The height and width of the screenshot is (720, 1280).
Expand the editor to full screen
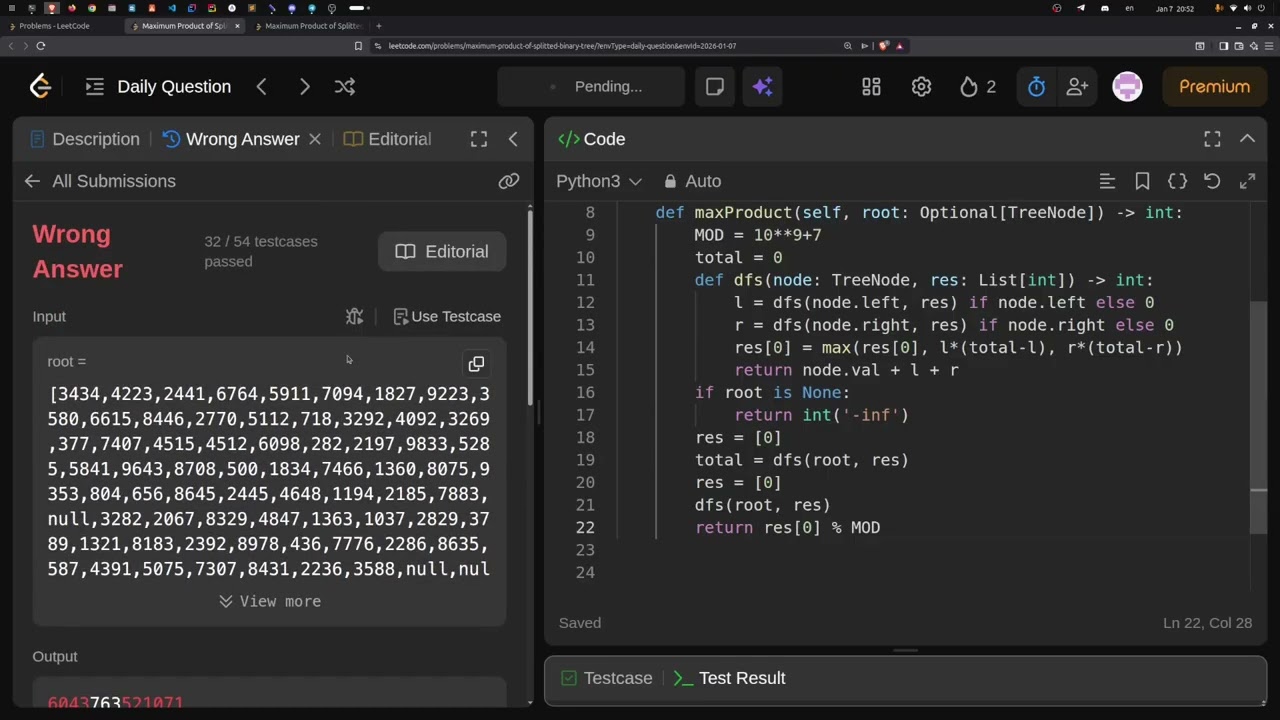[1247, 181]
